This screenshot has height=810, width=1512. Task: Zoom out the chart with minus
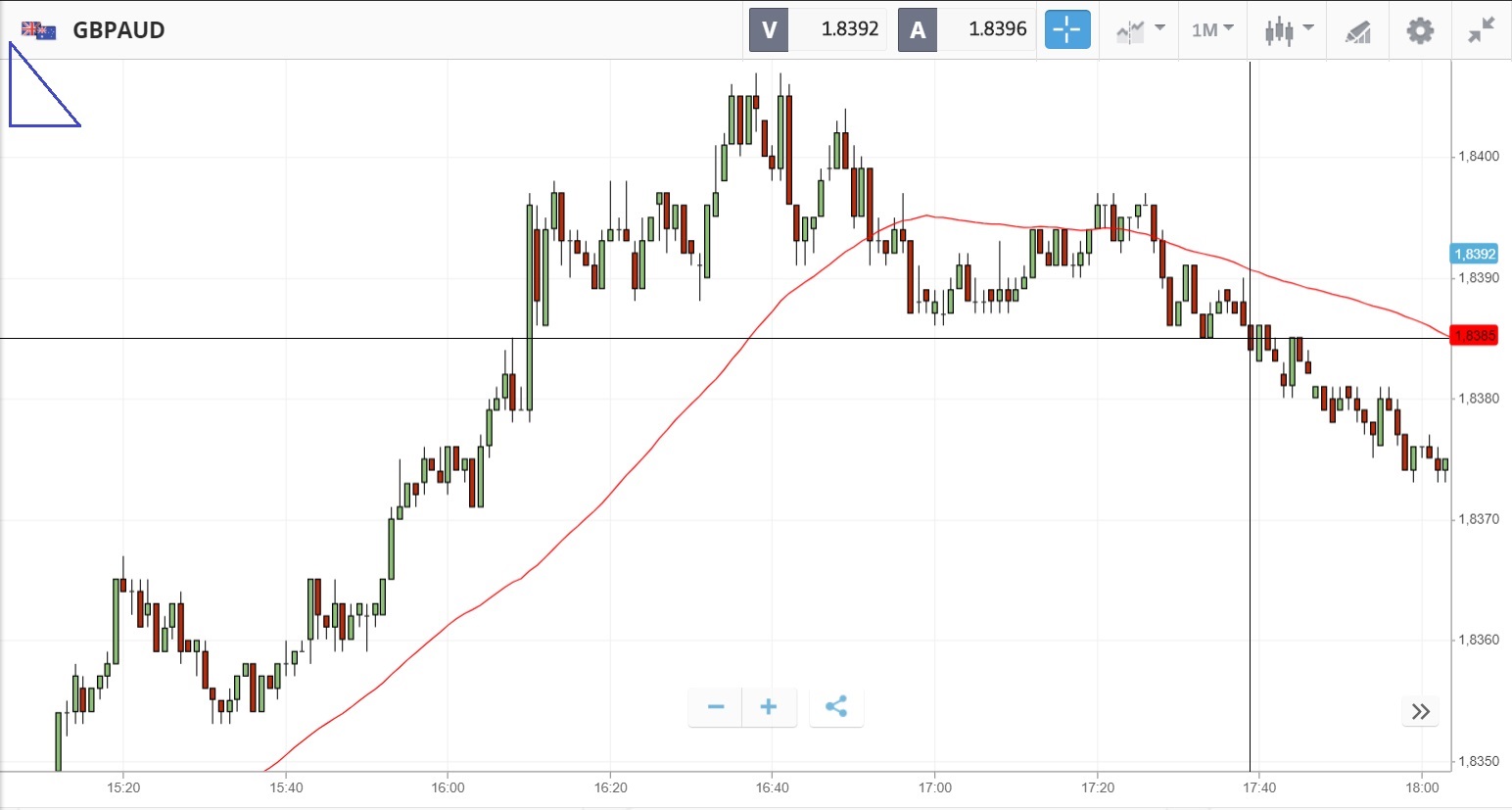(x=716, y=707)
